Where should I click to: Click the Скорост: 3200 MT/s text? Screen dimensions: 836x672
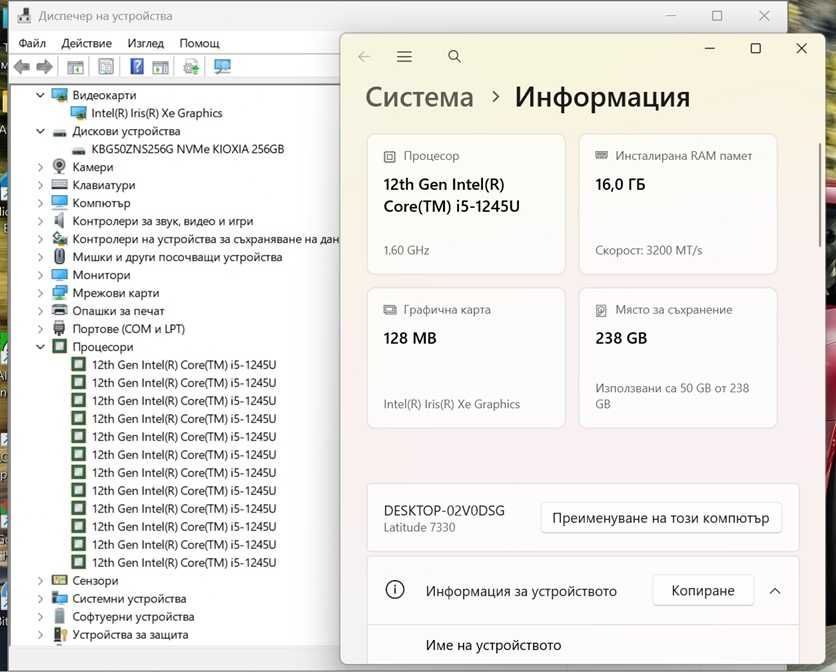pyautogui.click(x=648, y=251)
